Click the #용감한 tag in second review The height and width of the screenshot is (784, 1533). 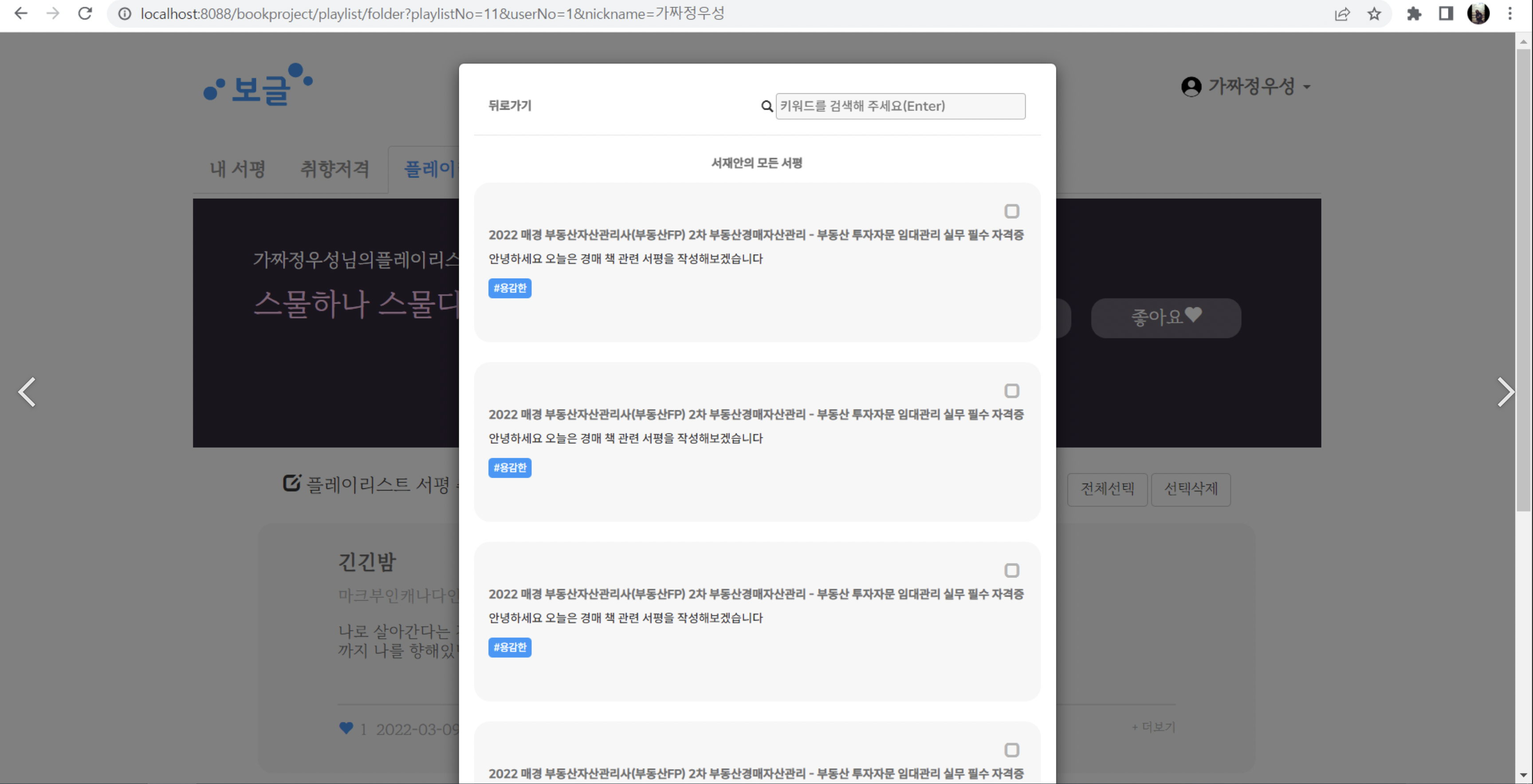click(x=510, y=467)
